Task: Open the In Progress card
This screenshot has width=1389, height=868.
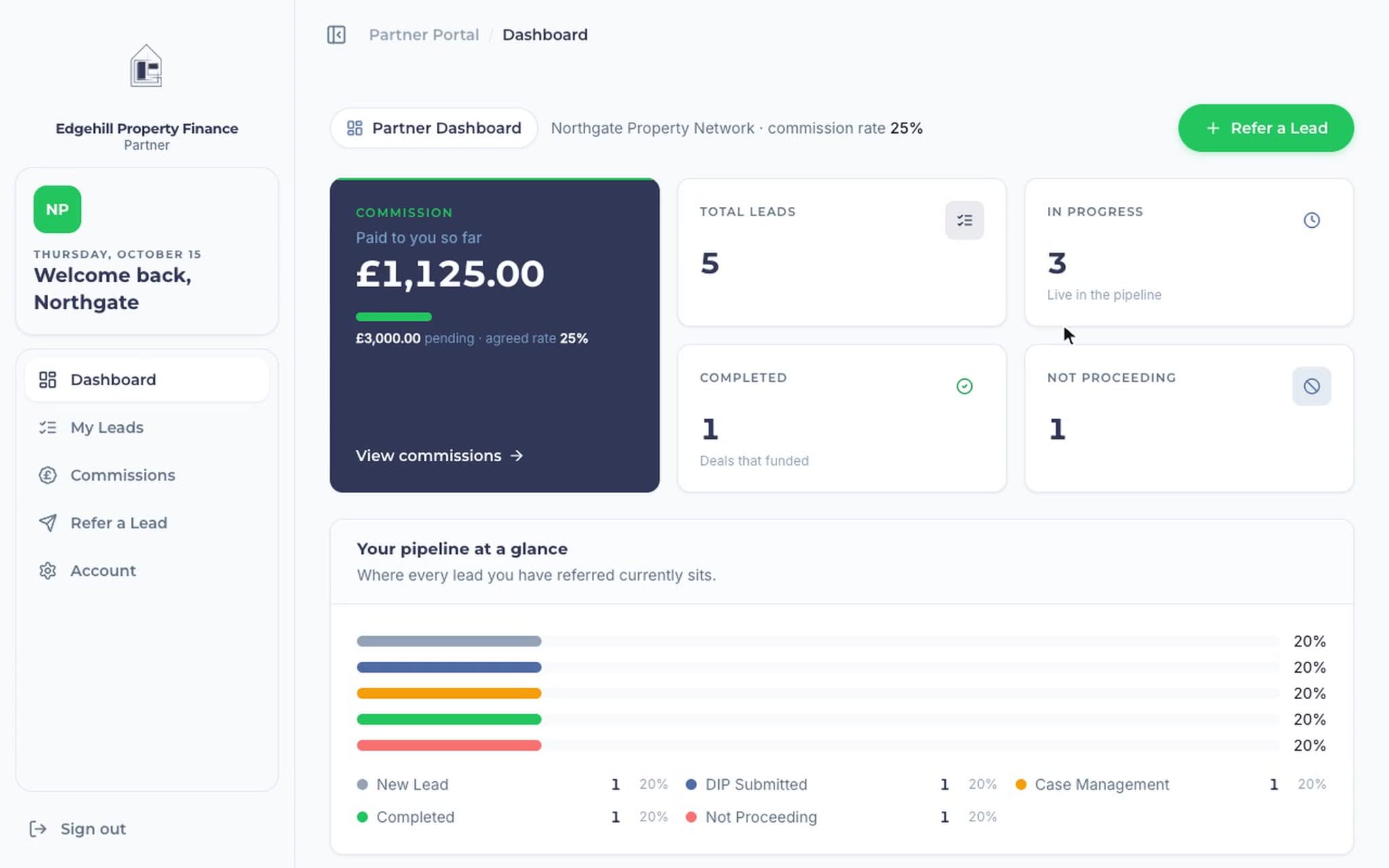Action: point(1189,252)
